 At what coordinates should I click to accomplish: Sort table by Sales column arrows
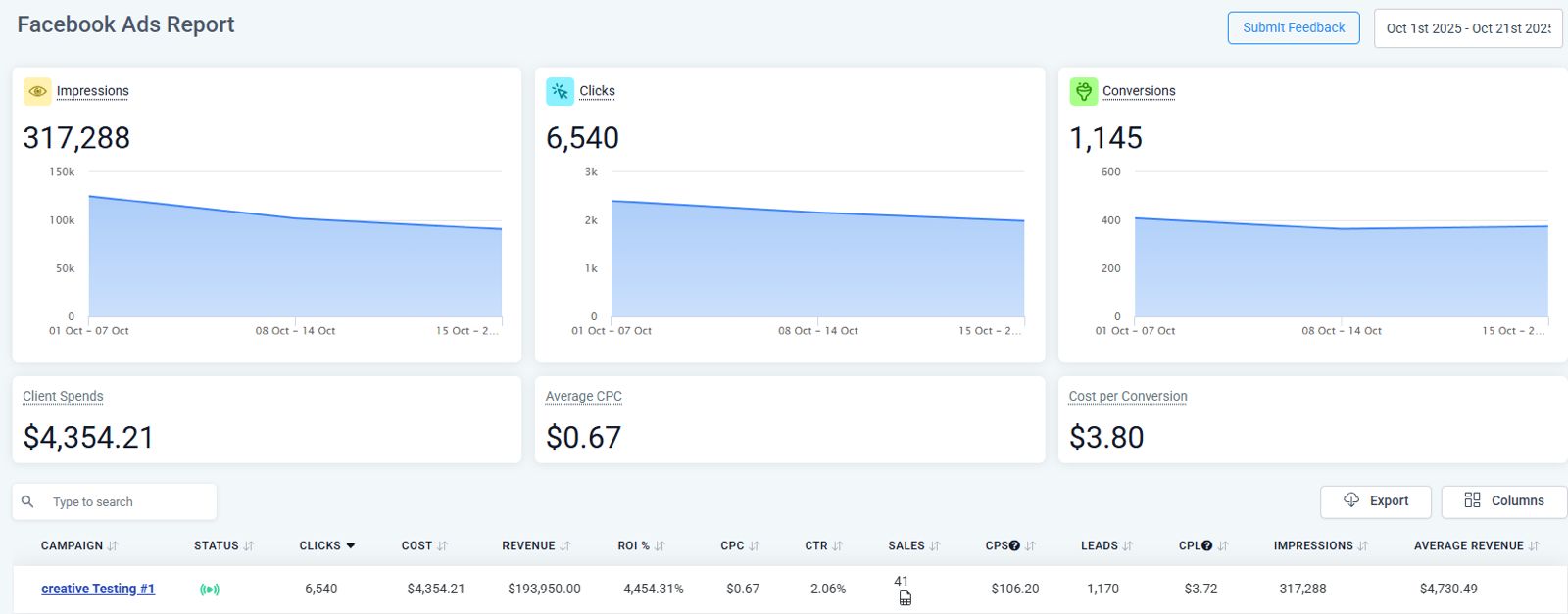click(934, 545)
